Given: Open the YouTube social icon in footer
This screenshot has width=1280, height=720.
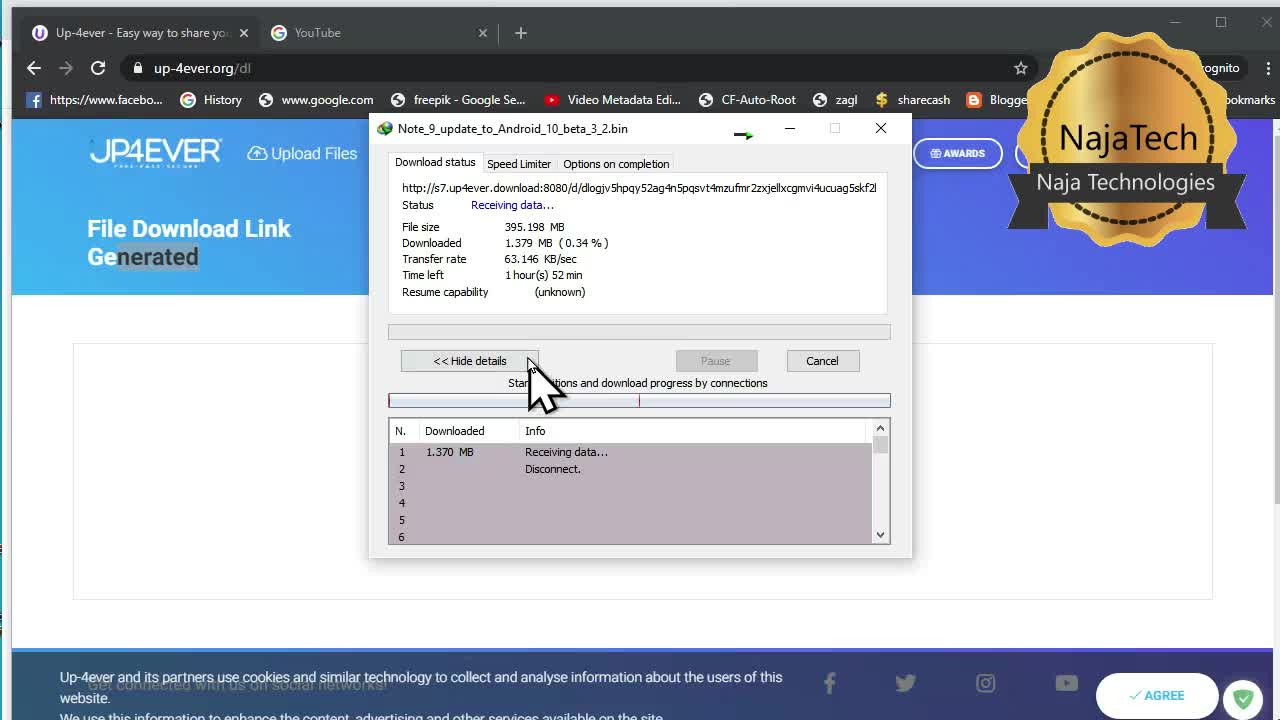Looking at the screenshot, I should [x=1066, y=683].
